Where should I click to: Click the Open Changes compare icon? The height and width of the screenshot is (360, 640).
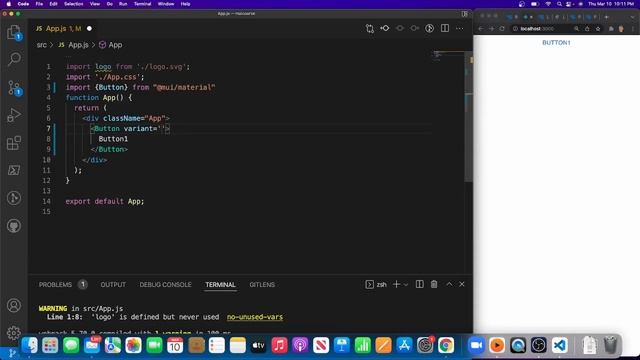coord(369,29)
